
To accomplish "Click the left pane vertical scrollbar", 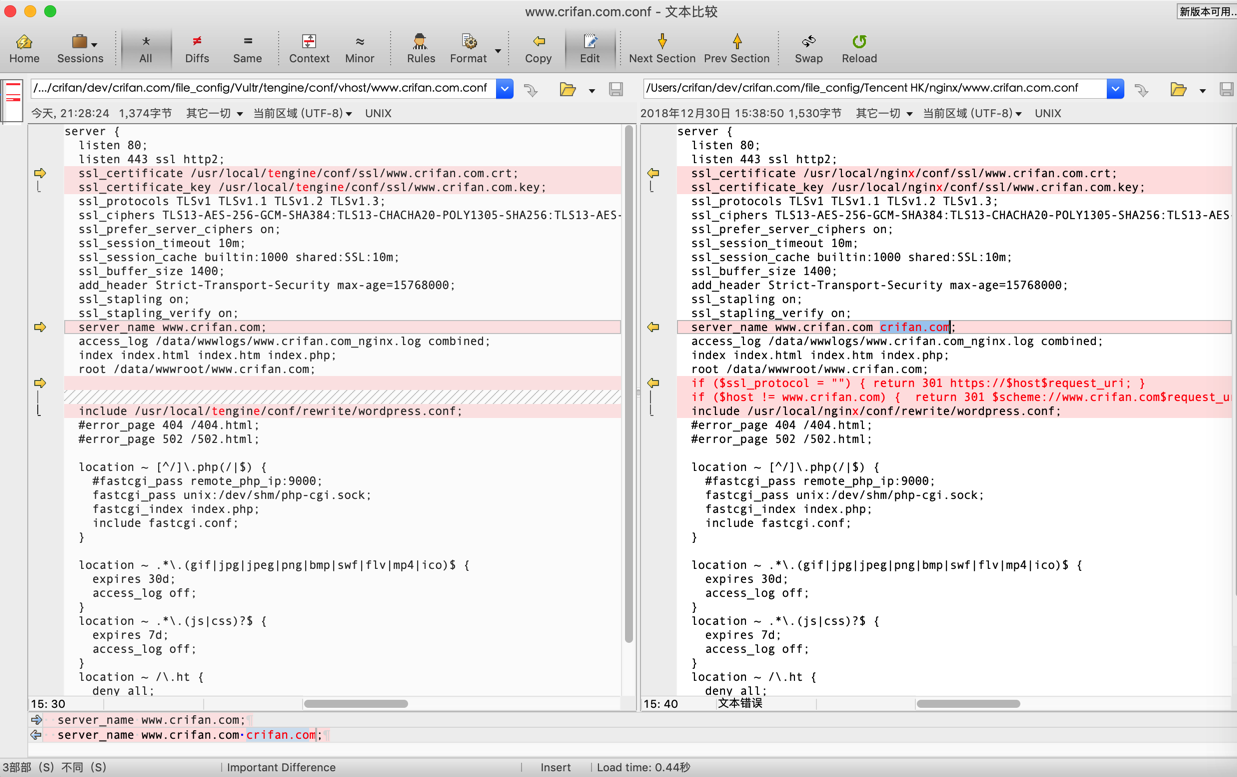I will (629, 385).
